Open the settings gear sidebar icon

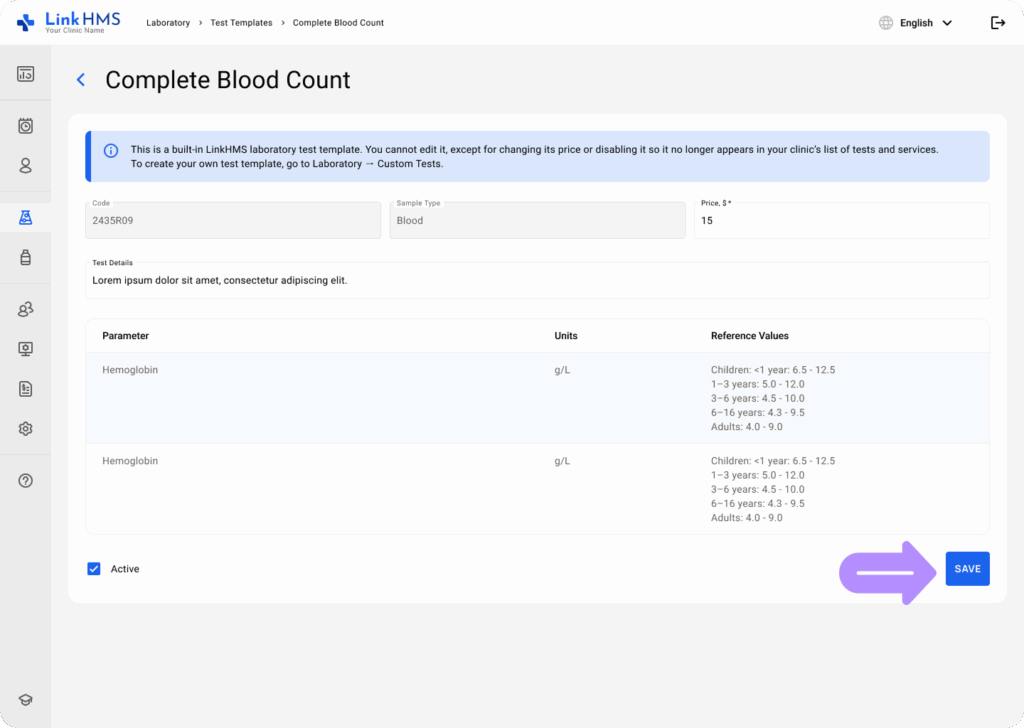tap(25, 429)
